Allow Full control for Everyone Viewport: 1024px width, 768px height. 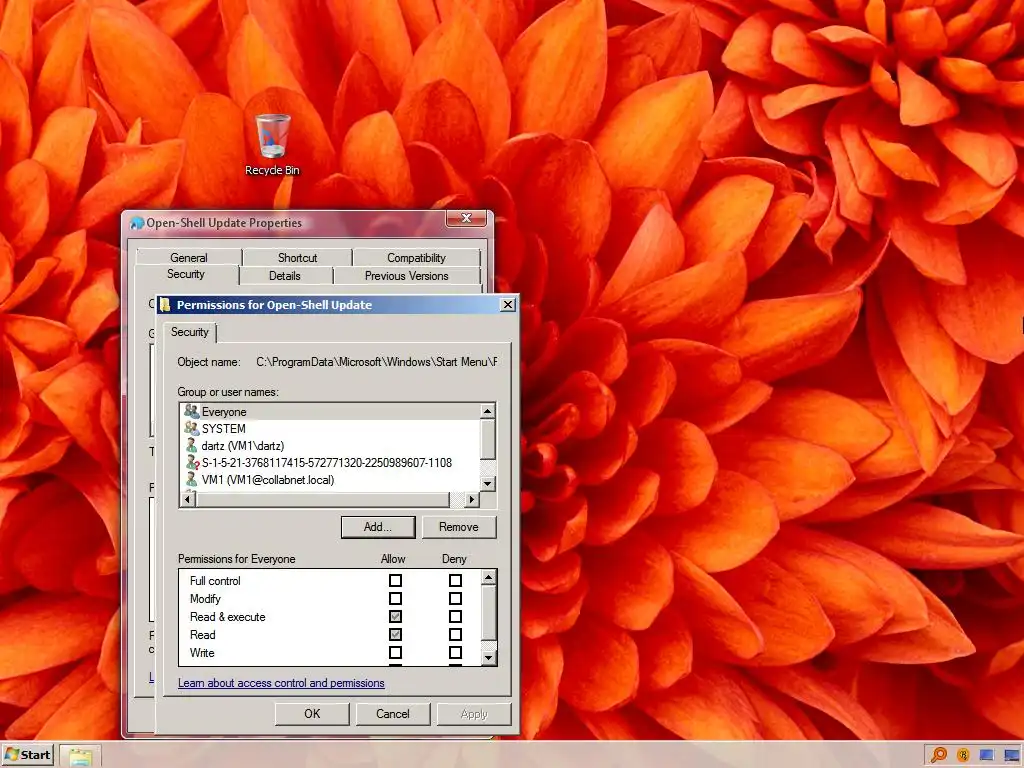pos(395,580)
